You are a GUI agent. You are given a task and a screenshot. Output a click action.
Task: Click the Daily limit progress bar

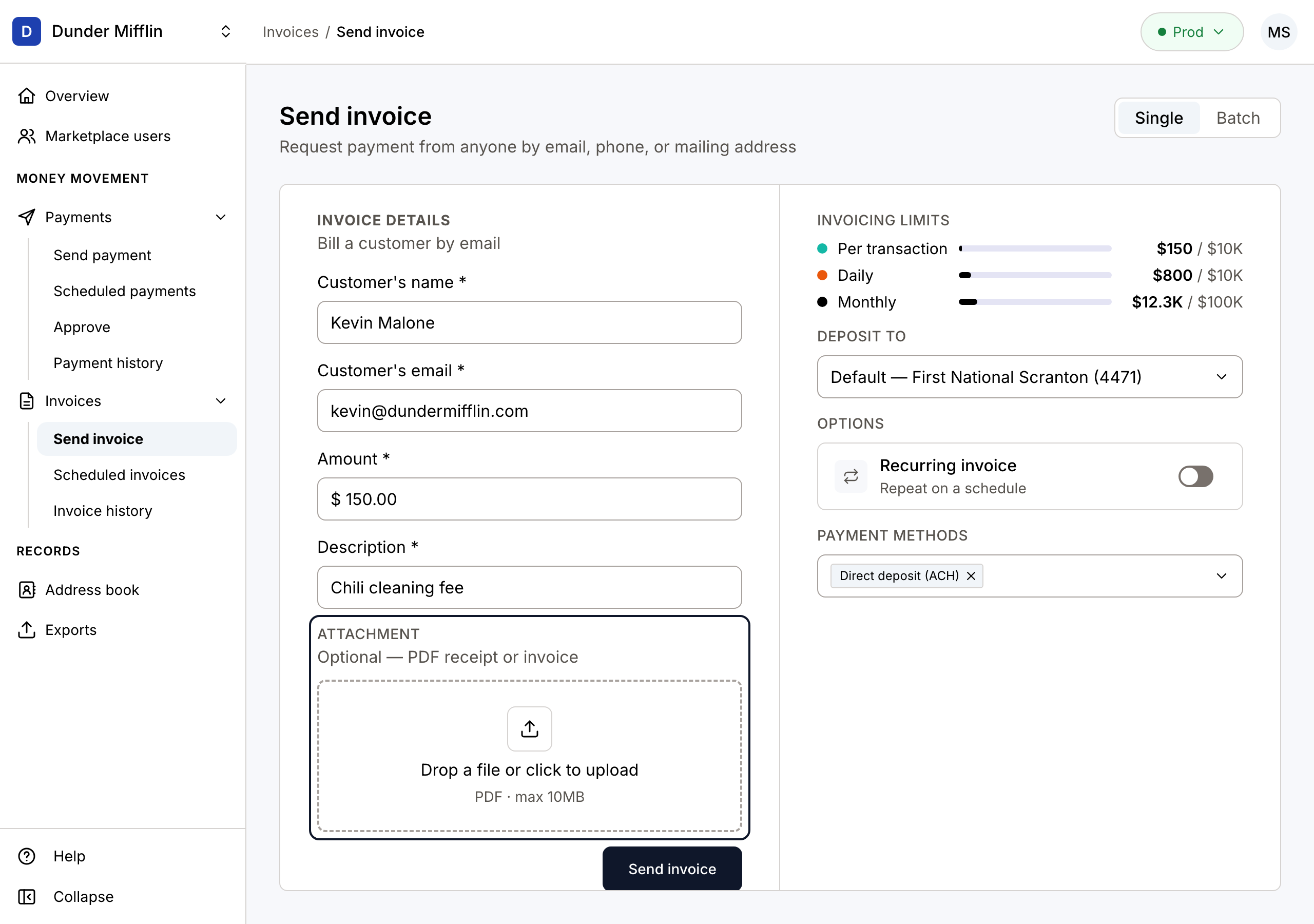point(1035,275)
